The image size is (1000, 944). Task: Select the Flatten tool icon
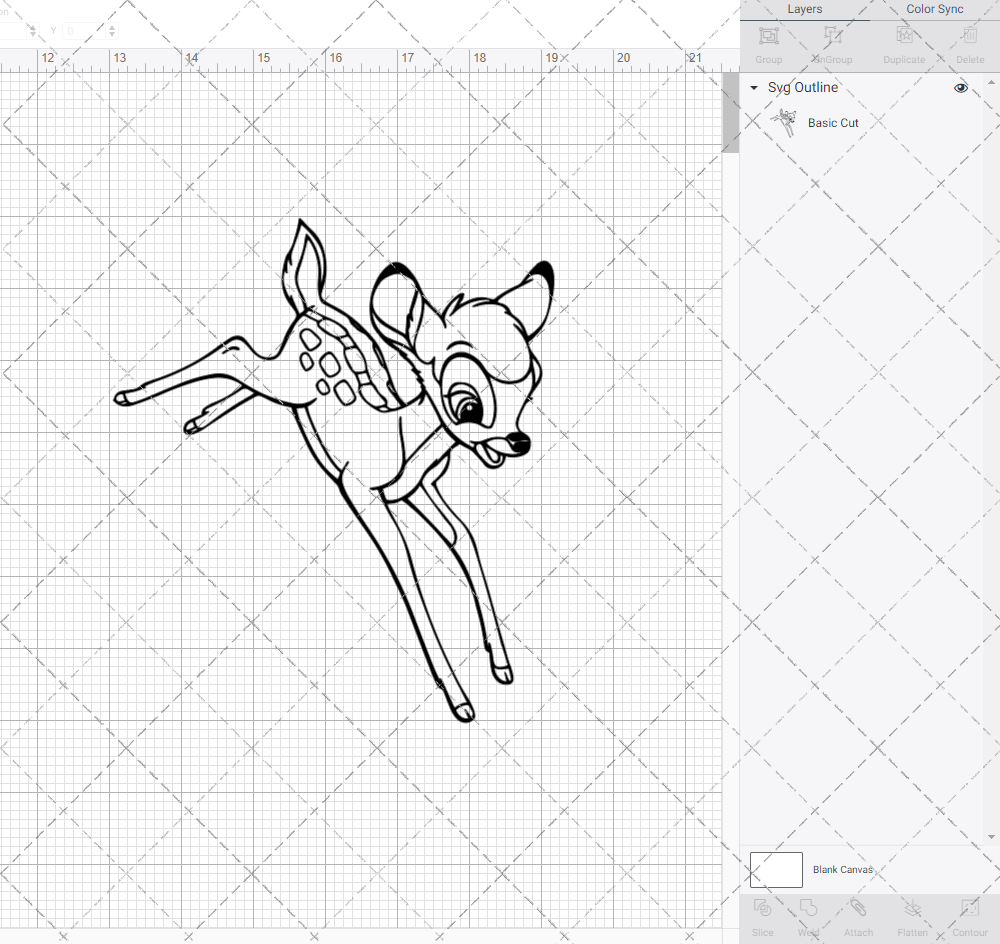click(913, 908)
